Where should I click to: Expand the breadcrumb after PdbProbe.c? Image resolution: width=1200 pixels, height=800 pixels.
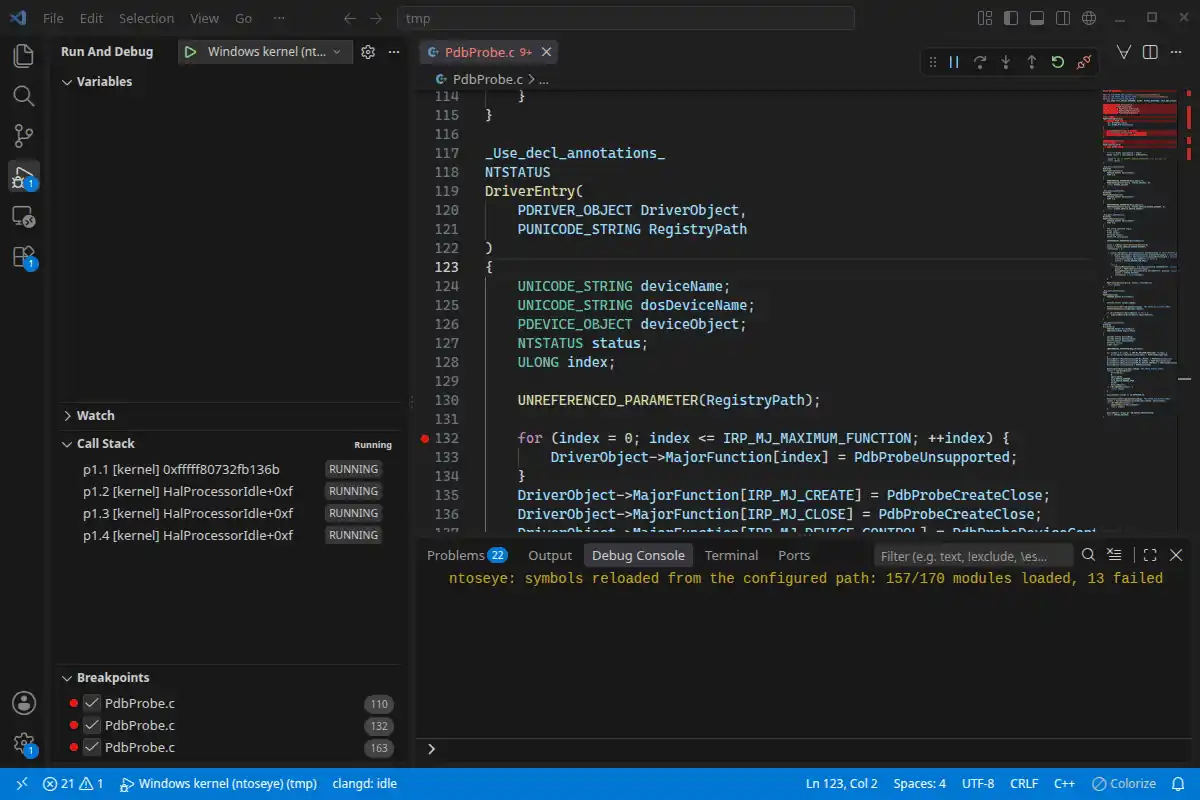coord(543,79)
